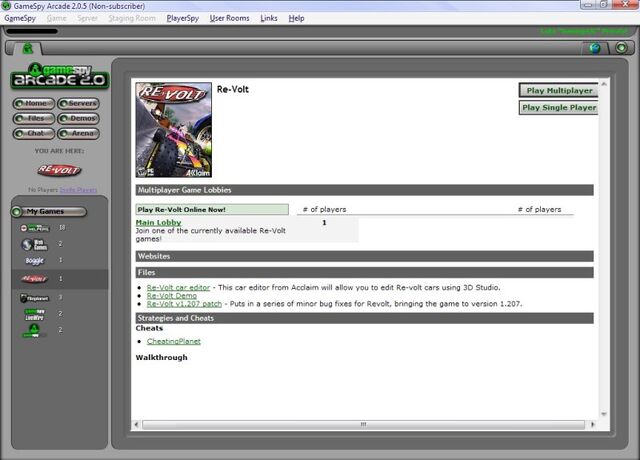Open the Help menu
Screen dimensions: 640x460
296,18
